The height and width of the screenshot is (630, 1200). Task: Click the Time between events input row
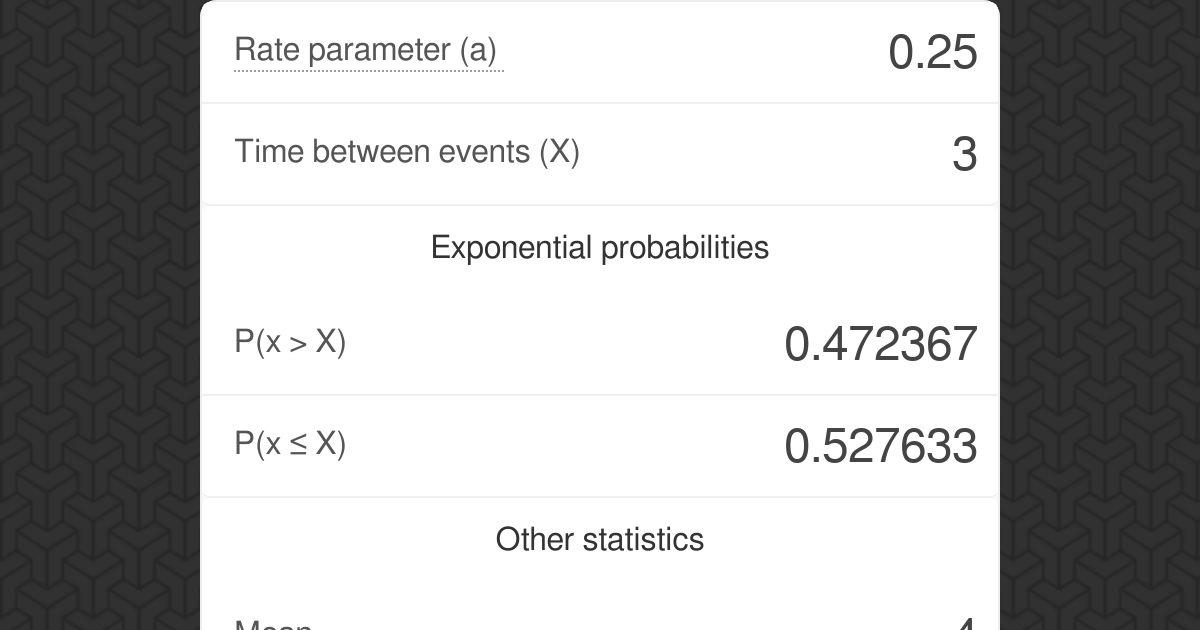[600, 153]
